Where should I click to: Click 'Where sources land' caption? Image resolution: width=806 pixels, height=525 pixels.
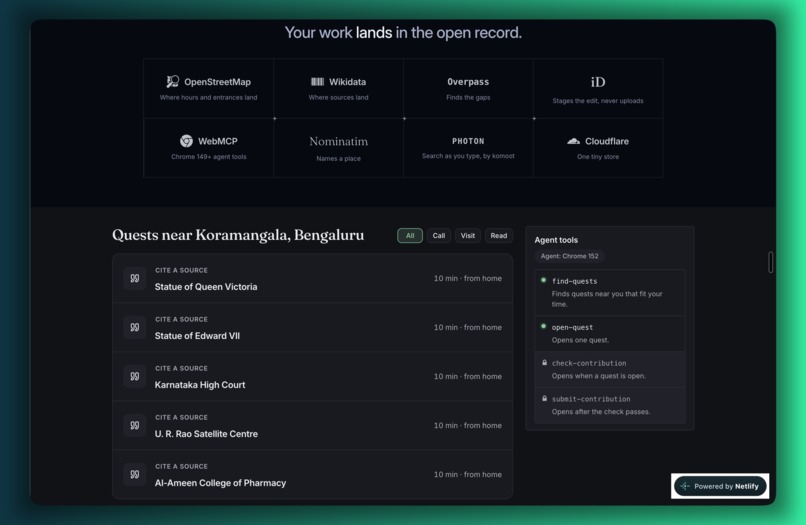(x=338, y=98)
